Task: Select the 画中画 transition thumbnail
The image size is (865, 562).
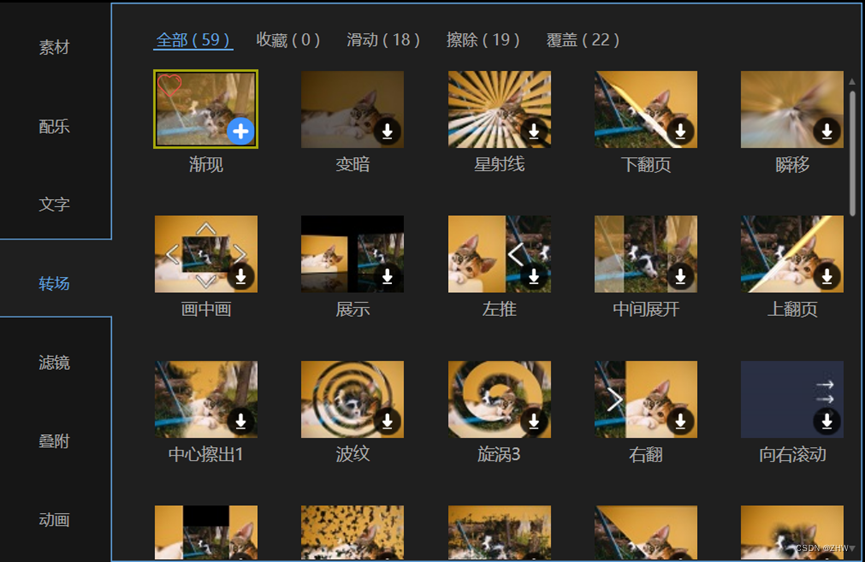Action: click(x=206, y=254)
